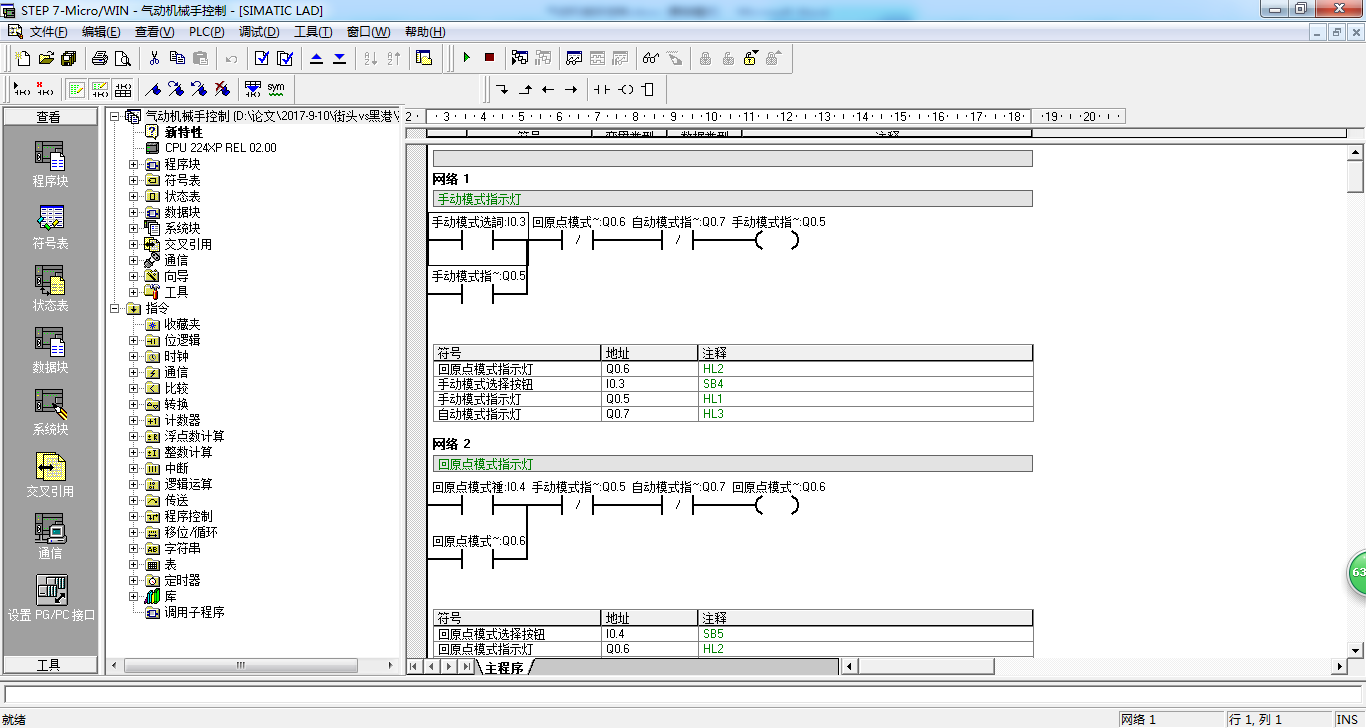The image size is (1366, 728).
Task: Open the 调试(D) menu
Action: (x=259, y=32)
